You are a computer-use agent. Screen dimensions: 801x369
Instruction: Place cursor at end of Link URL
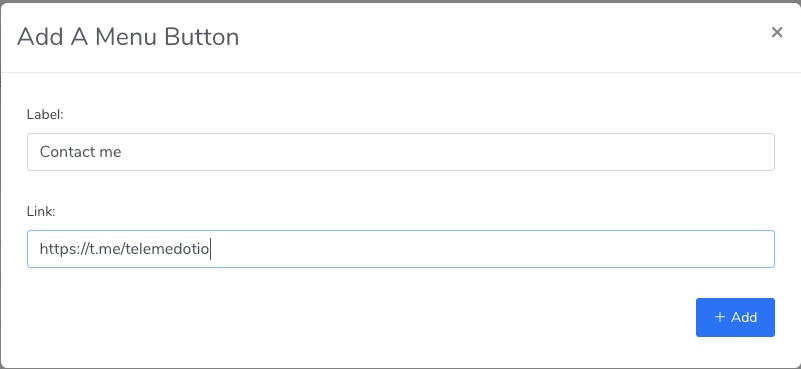pos(210,249)
